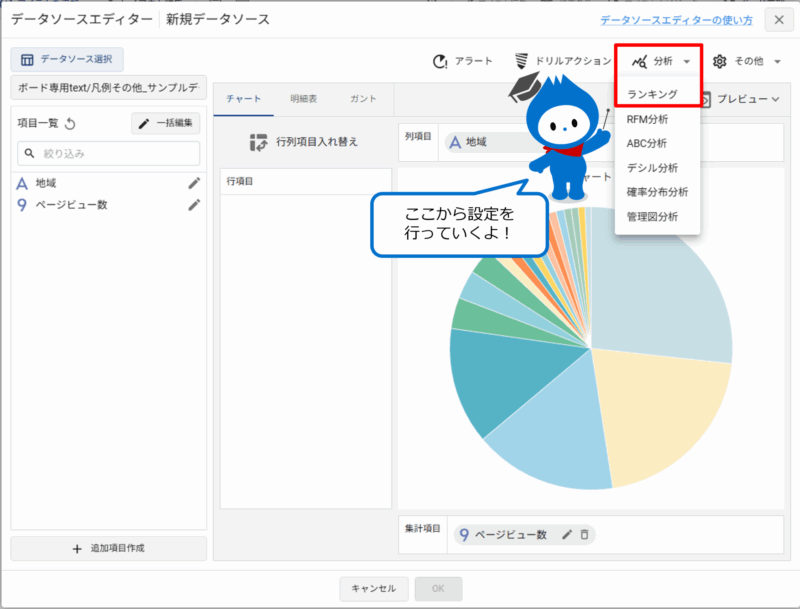
Task: Open the アラート alert settings
Action: tap(441, 61)
